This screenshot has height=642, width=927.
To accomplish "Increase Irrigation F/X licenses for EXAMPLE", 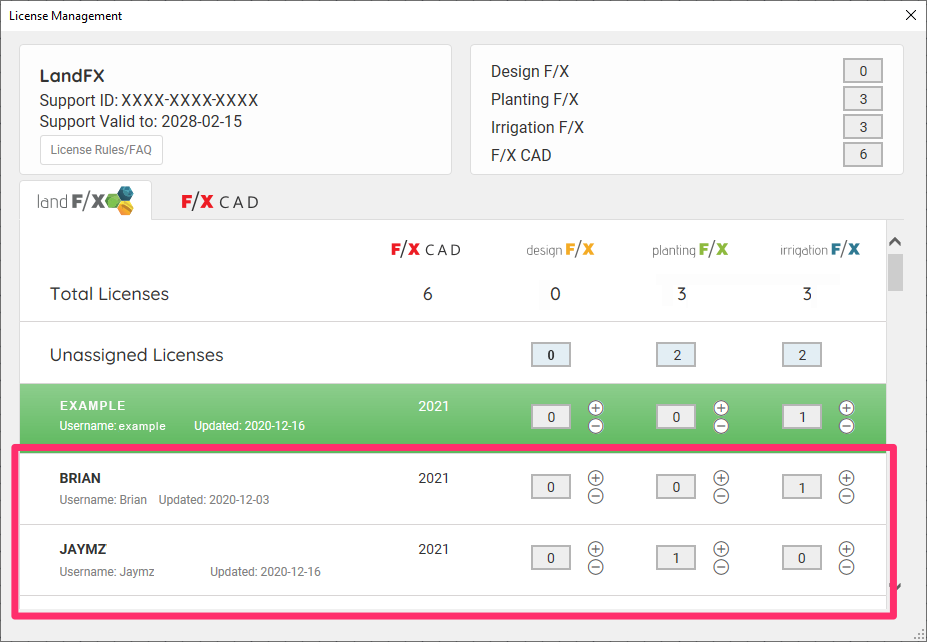I will point(847,407).
